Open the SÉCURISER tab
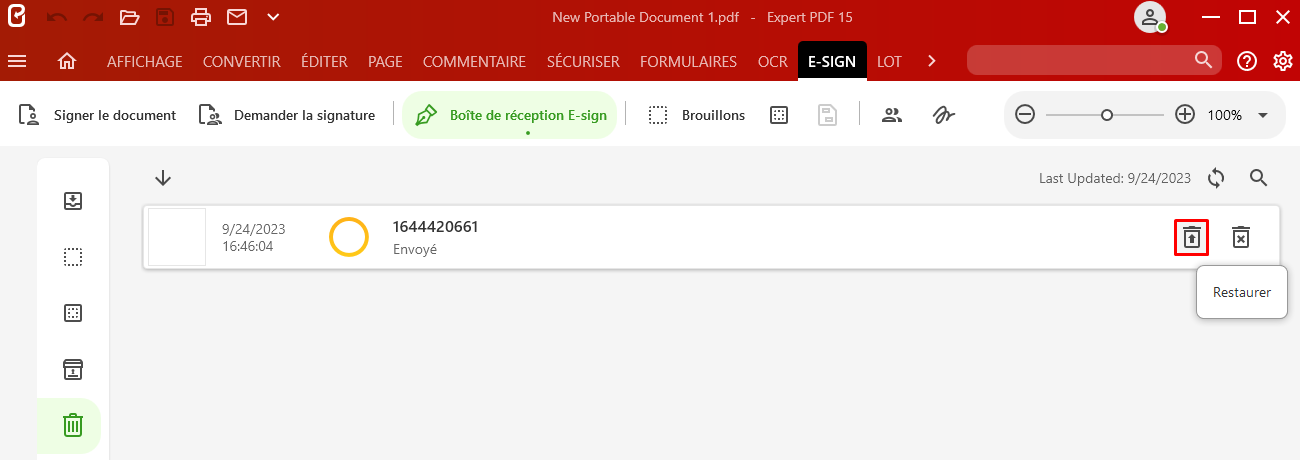1300x460 pixels. click(x=583, y=61)
